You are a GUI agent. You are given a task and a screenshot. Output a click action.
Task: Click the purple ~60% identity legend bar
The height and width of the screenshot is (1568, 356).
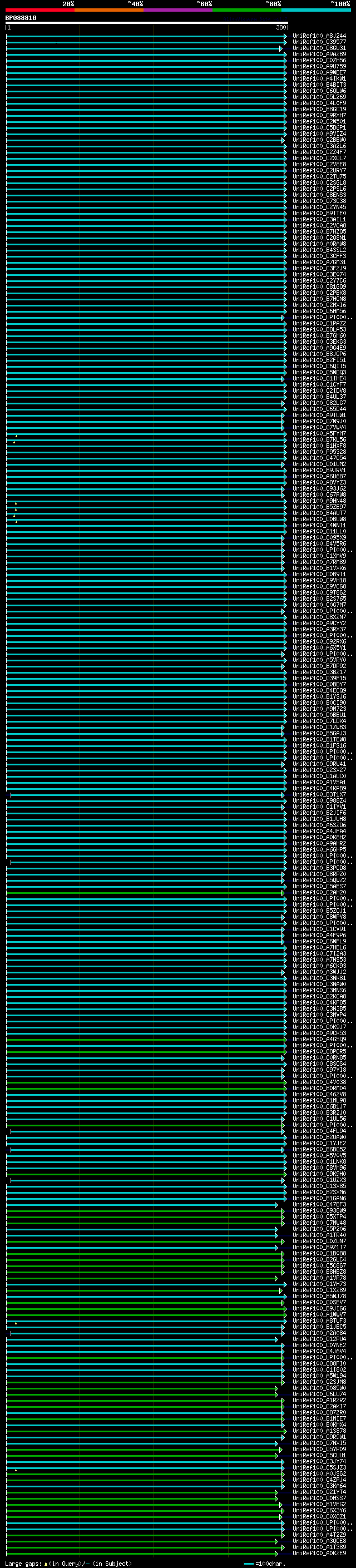coord(177,10)
